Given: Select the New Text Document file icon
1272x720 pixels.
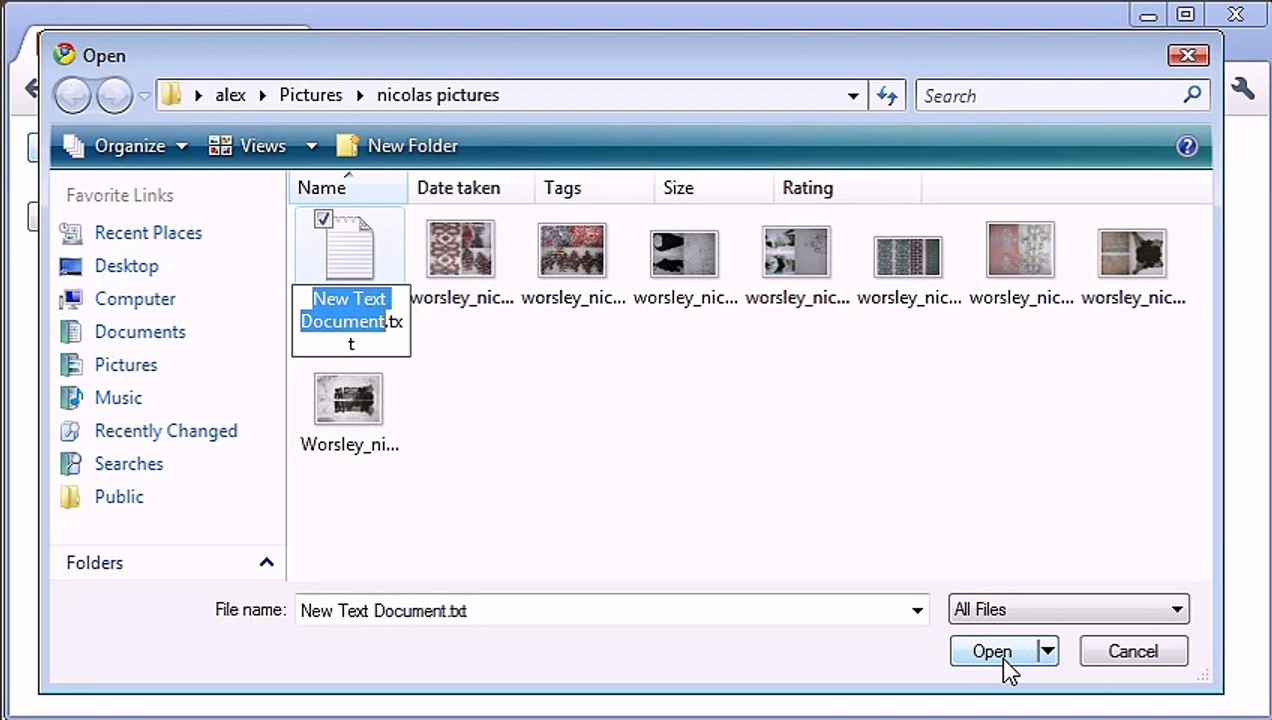Looking at the screenshot, I should coord(349,248).
